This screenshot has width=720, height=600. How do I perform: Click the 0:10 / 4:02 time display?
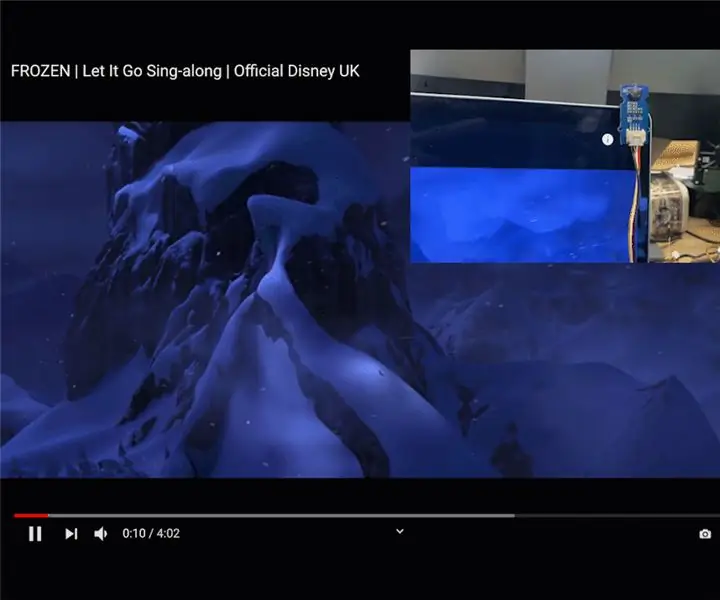(x=151, y=533)
